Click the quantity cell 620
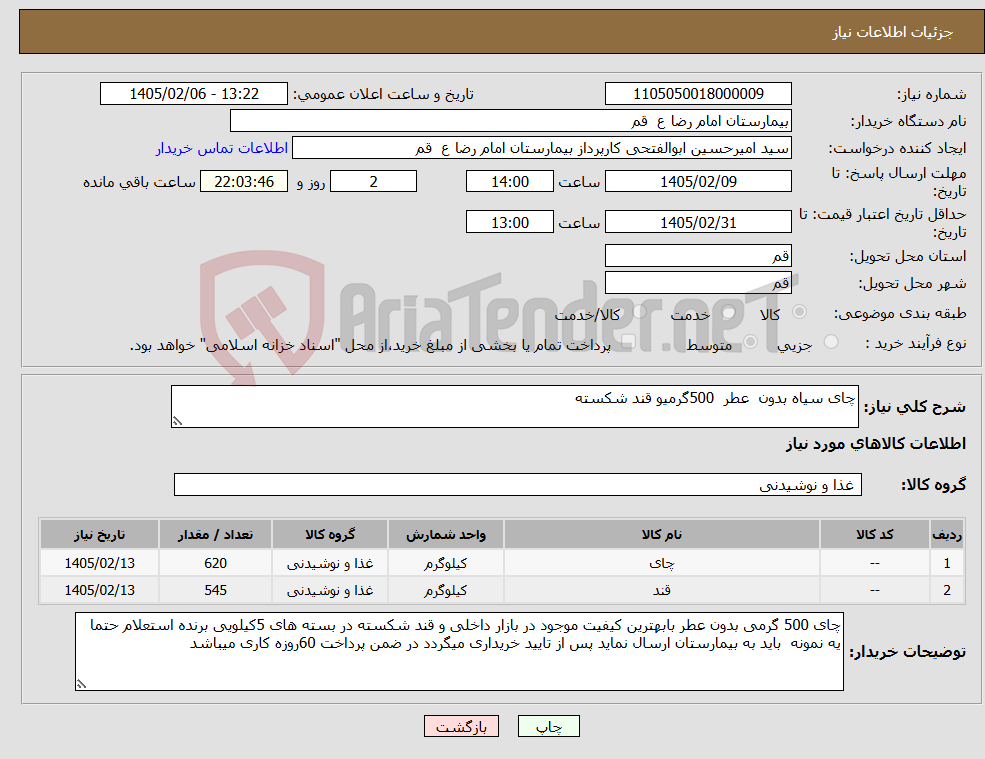The height and width of the screenshot is (759, 985). (215, 564)
